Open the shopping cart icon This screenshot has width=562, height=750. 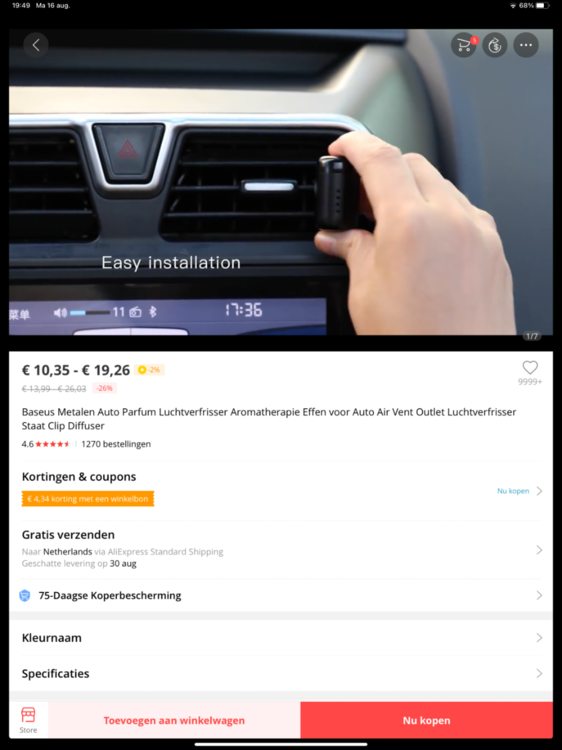[x=463, y=45]
